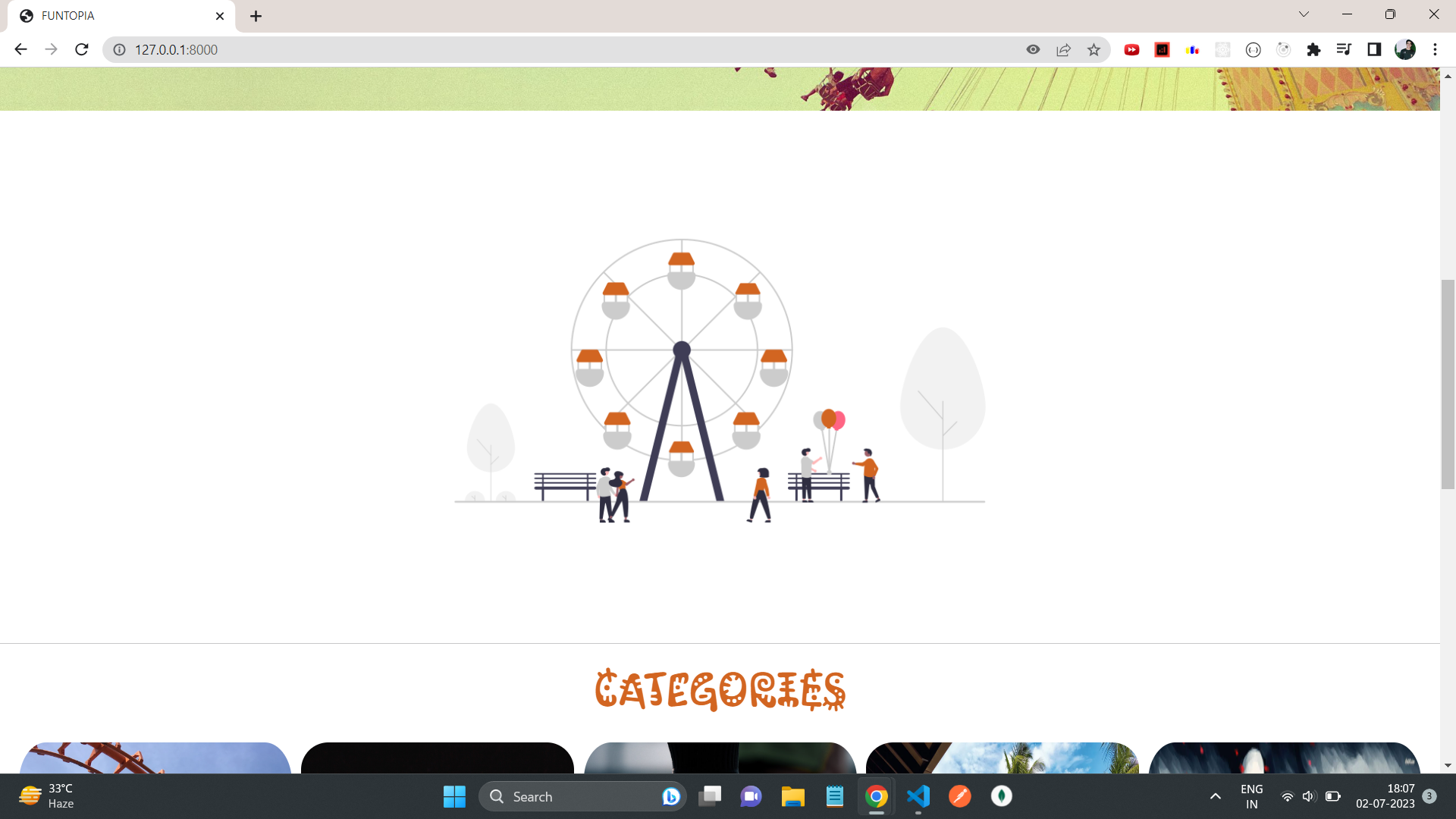The image size is (1456, 819).
Task: Open Notepad from the taskbar
Action: tap(833, 796)
